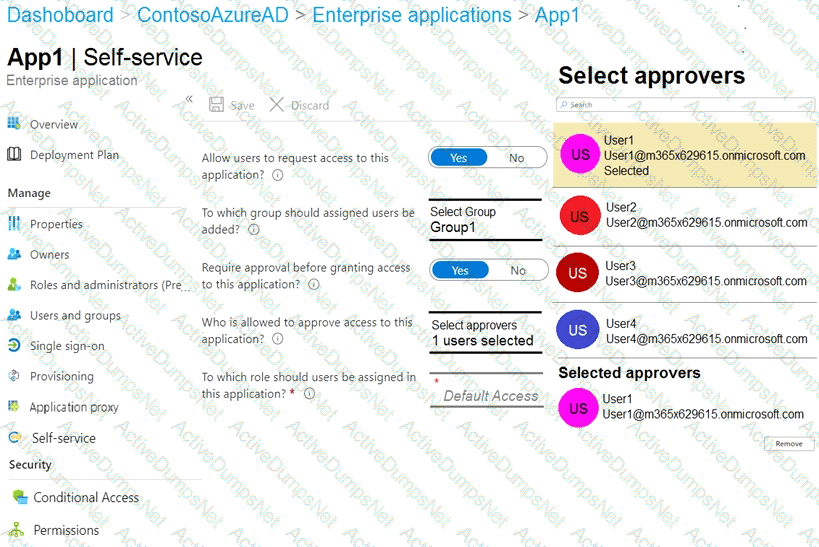
Task: Click the Save disk icon
Action: tap(216, 105)
